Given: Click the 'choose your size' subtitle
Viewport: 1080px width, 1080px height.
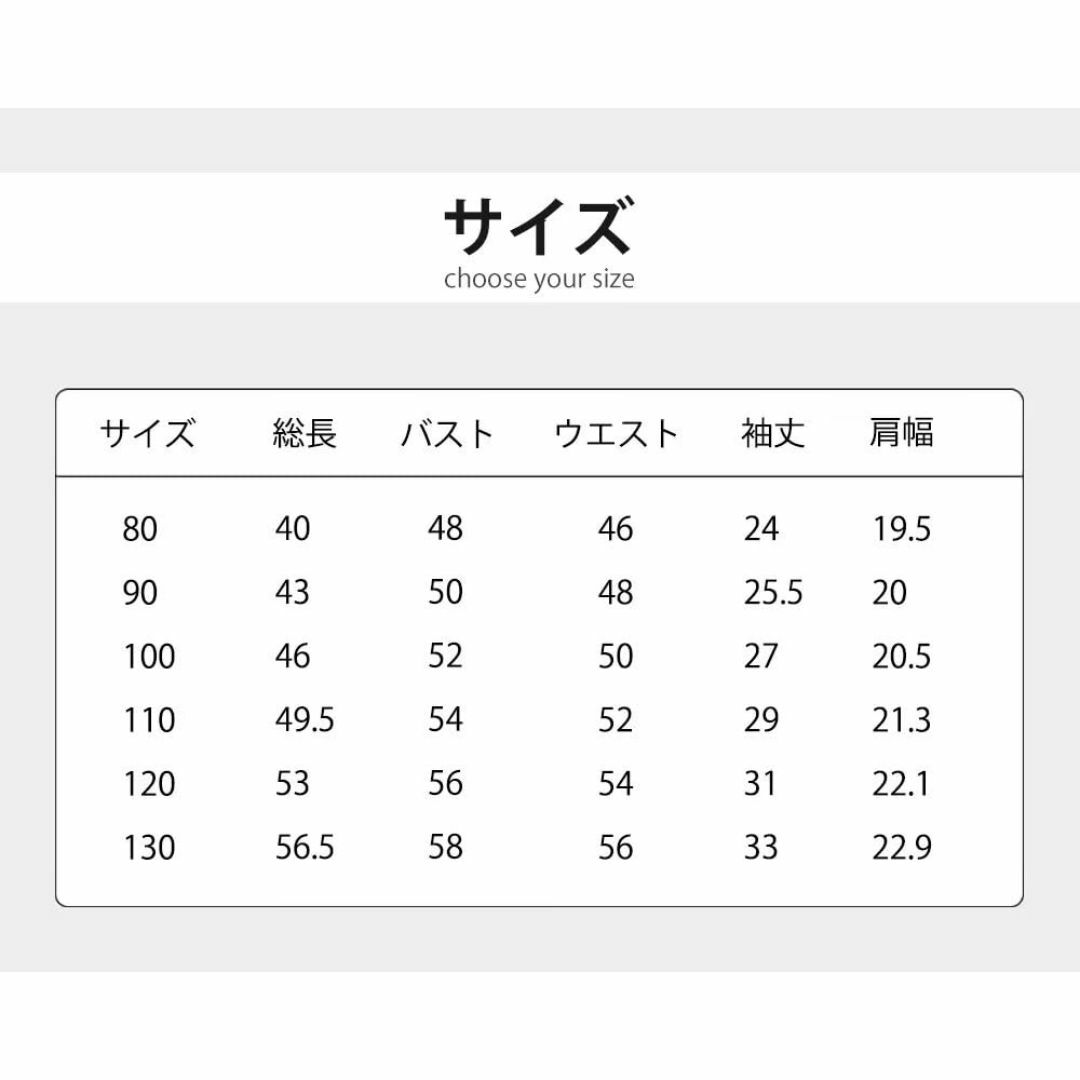Looking at the screenshot, I should pos(539,280).
